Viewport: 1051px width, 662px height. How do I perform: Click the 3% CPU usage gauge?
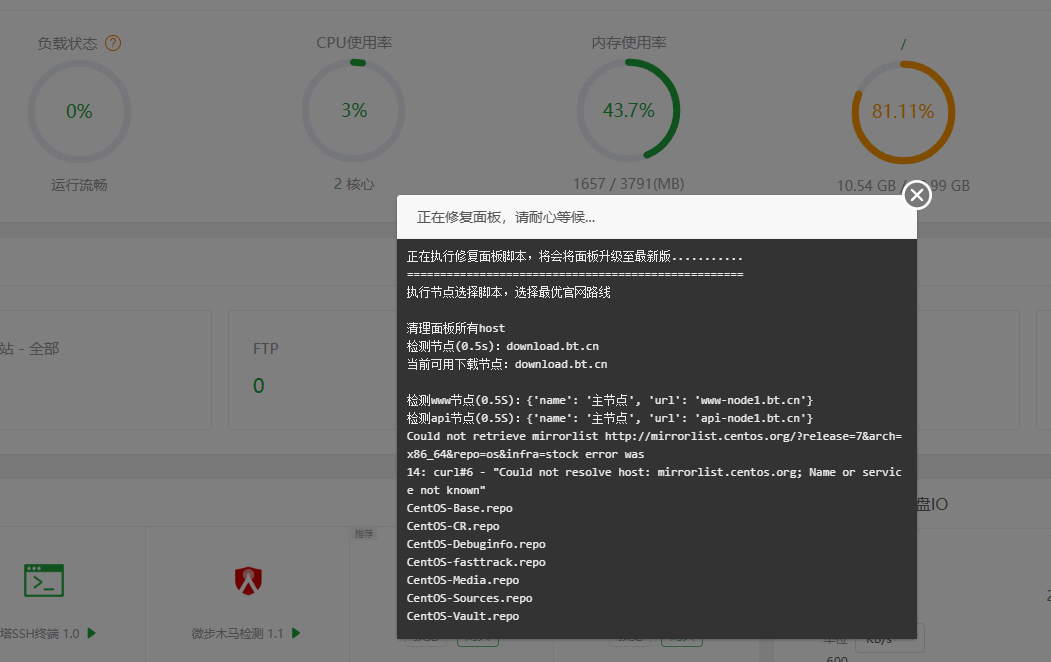tap(354, 111)
